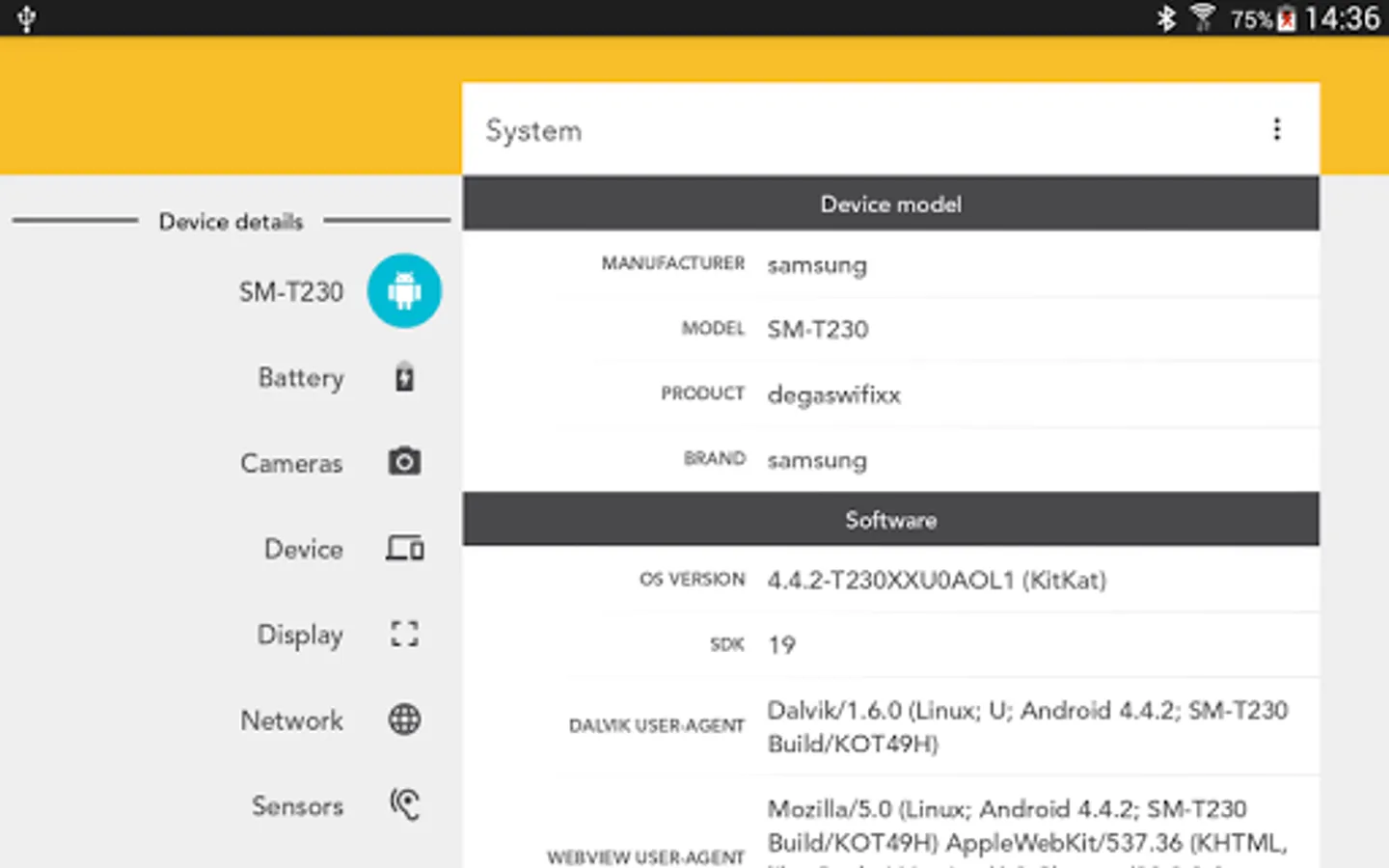Viewport: 1389px width, 868px height.
Task: Click the PRODUCT label
Action: 703,393
